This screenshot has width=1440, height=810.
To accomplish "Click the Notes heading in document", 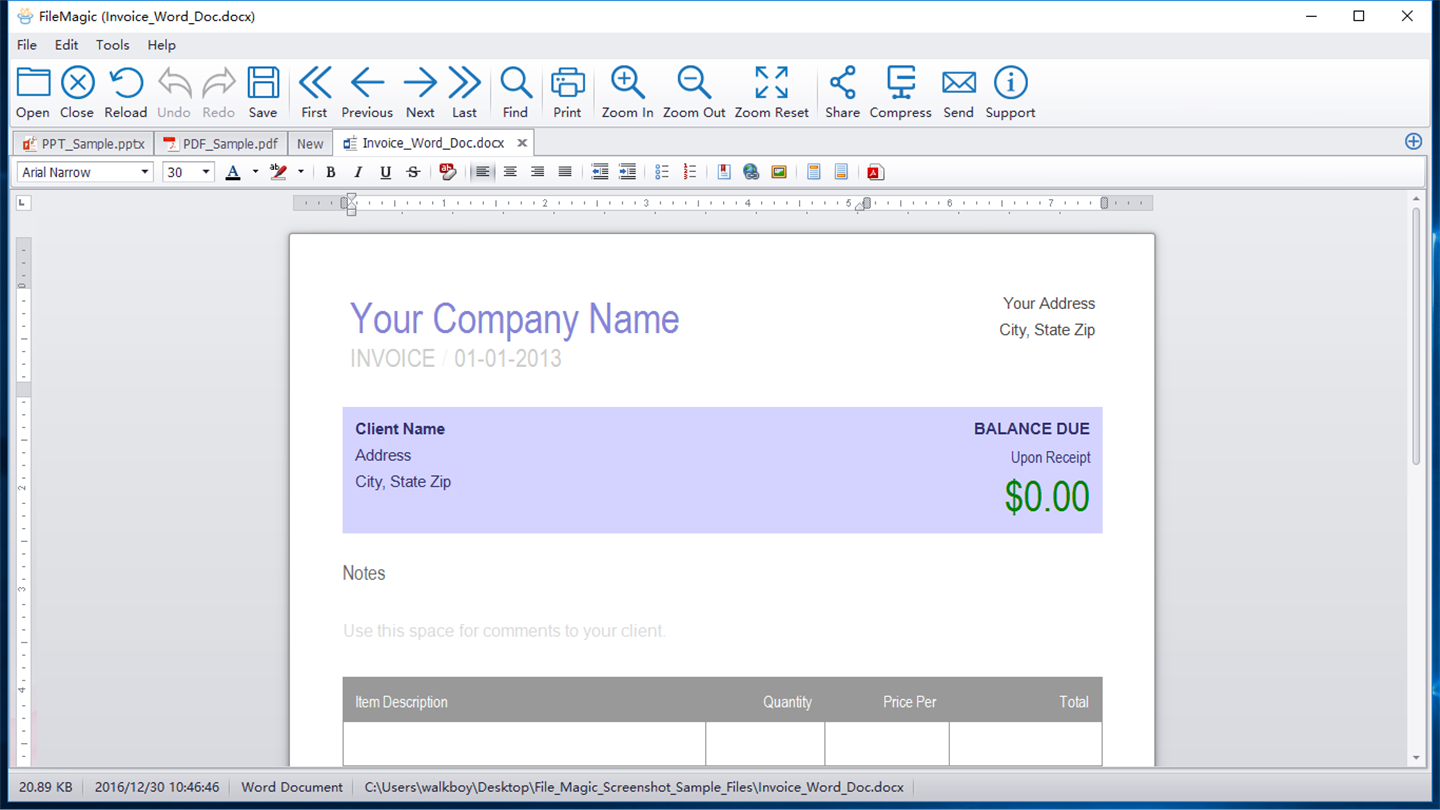I will (364, 573).
